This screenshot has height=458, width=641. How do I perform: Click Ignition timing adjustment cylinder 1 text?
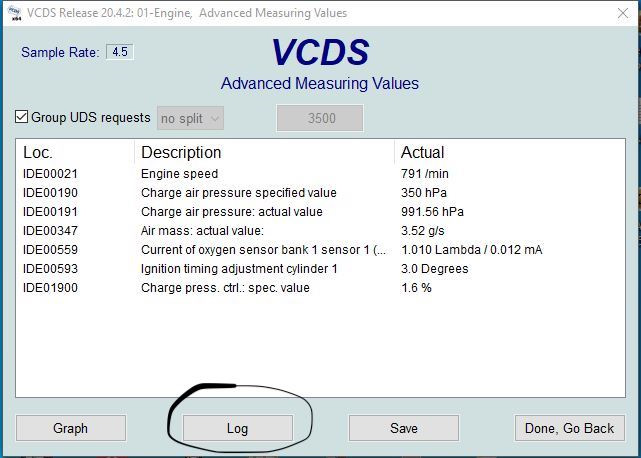pos(239,269)
